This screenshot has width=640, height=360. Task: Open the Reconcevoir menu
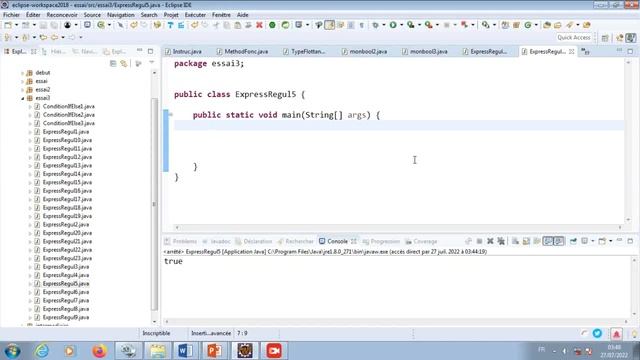pos(62,15)
